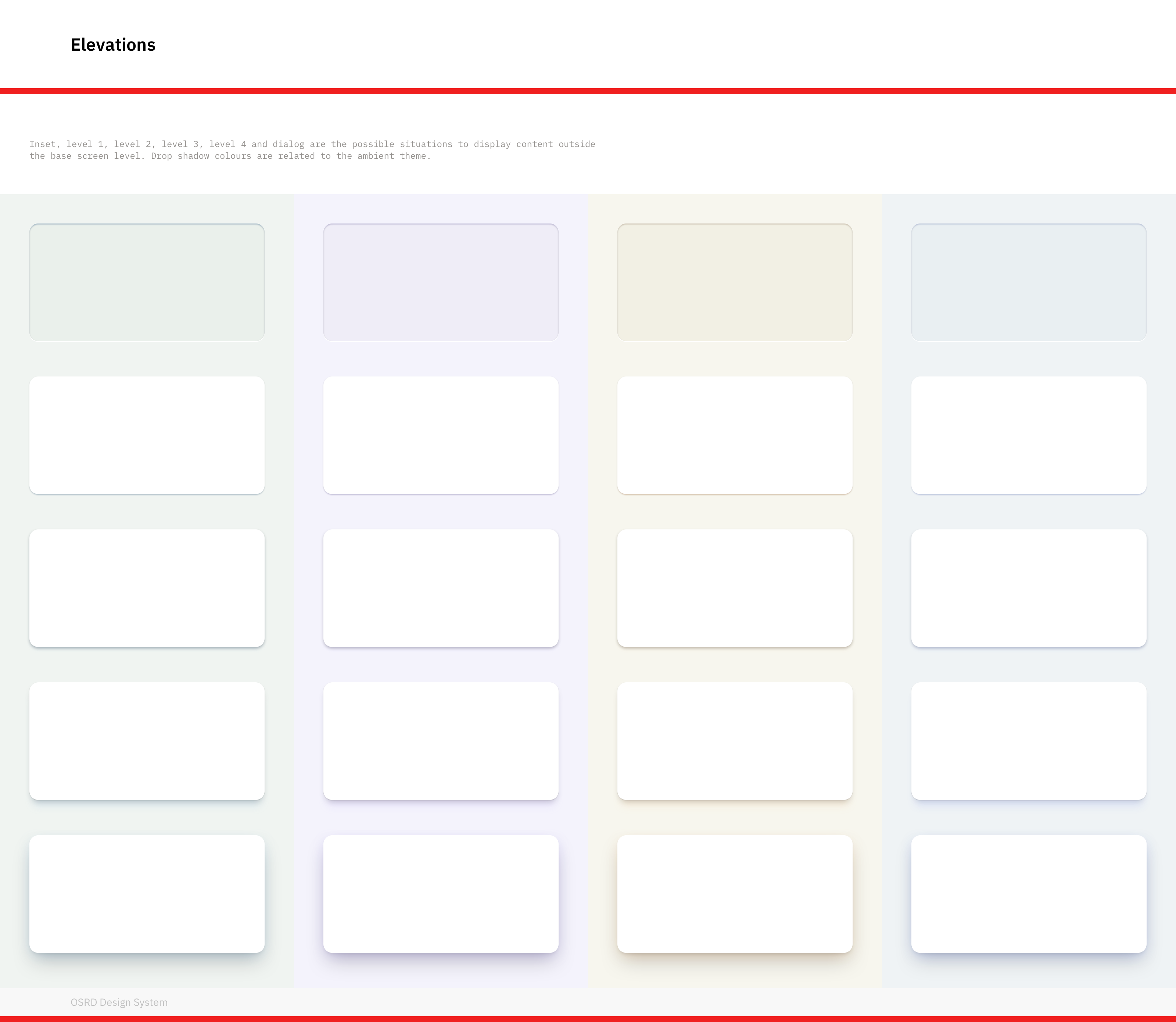
Task: Select the beige inset elevation card
Action: point(735,282)
